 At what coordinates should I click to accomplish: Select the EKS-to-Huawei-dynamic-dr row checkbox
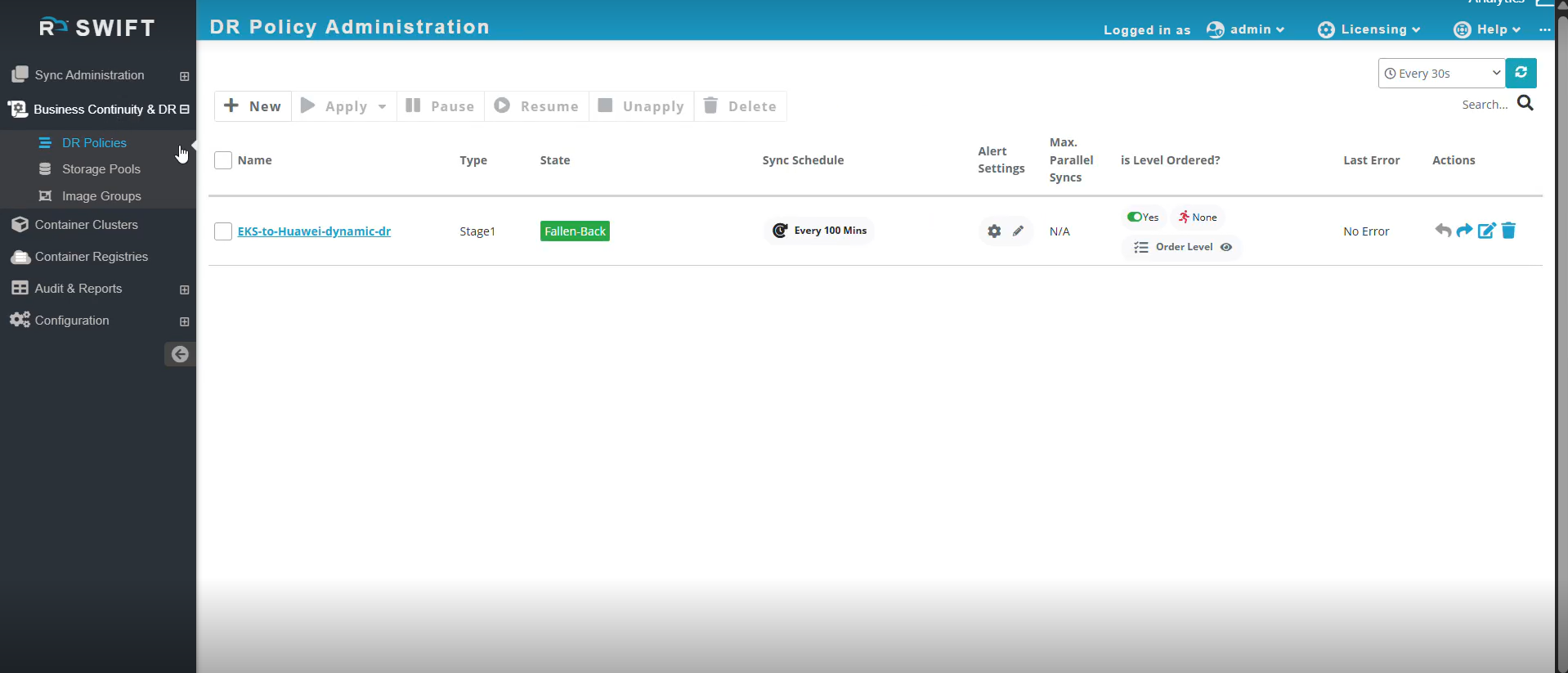pyautogui.click(x=223, y=231)
